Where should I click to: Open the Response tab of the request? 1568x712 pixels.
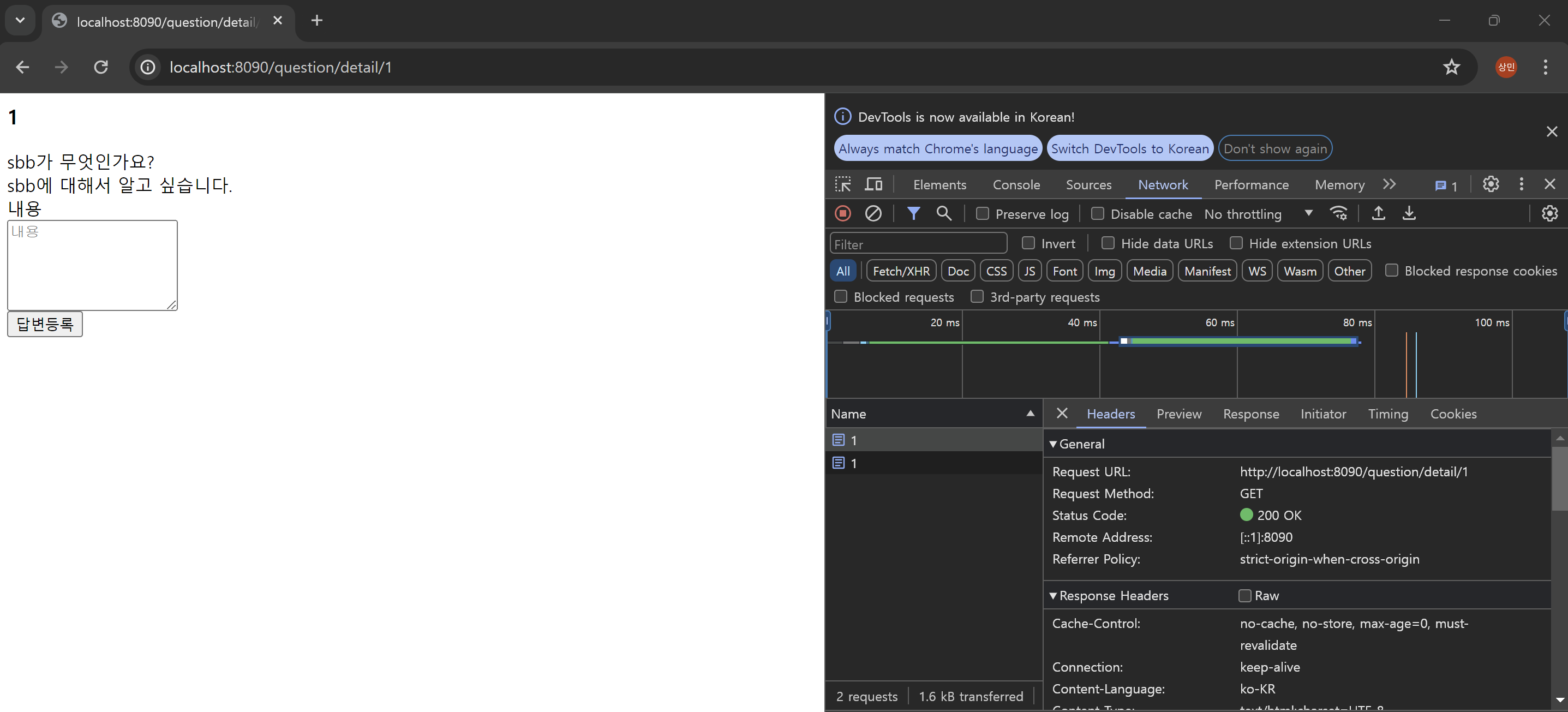tap(1251, 414)
